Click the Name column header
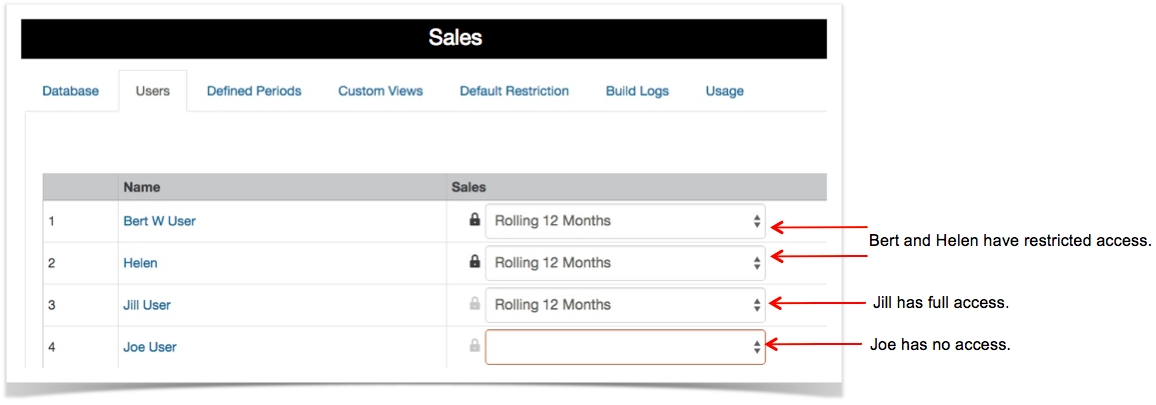Image resolution: width=1156 pixels, height=405 pixels. coord(141,187)
